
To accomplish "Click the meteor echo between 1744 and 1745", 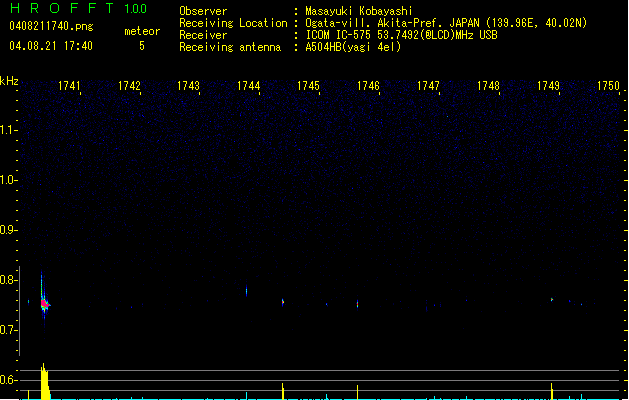I will pyautogui.click(x=283, y=302).
